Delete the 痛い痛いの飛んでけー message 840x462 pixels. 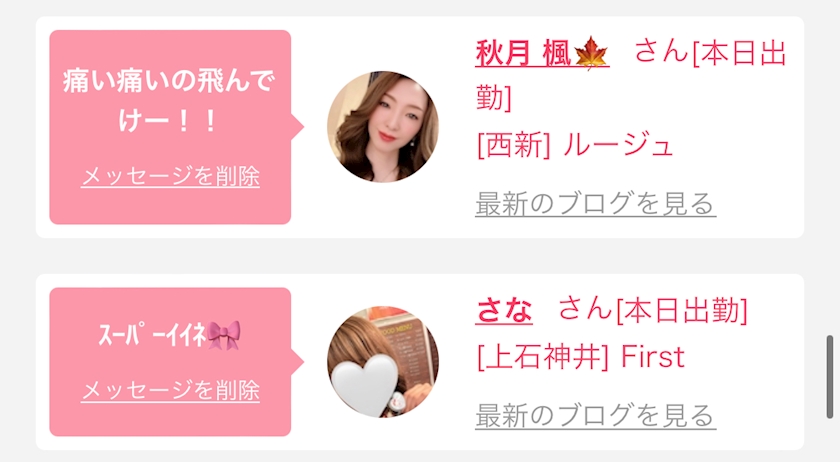coord(170,176)
